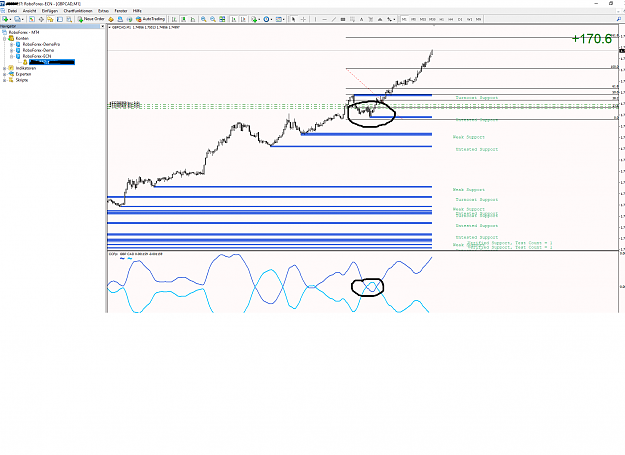
Task: Toggle the Market Watch window icon
Action: pos(31,19)
